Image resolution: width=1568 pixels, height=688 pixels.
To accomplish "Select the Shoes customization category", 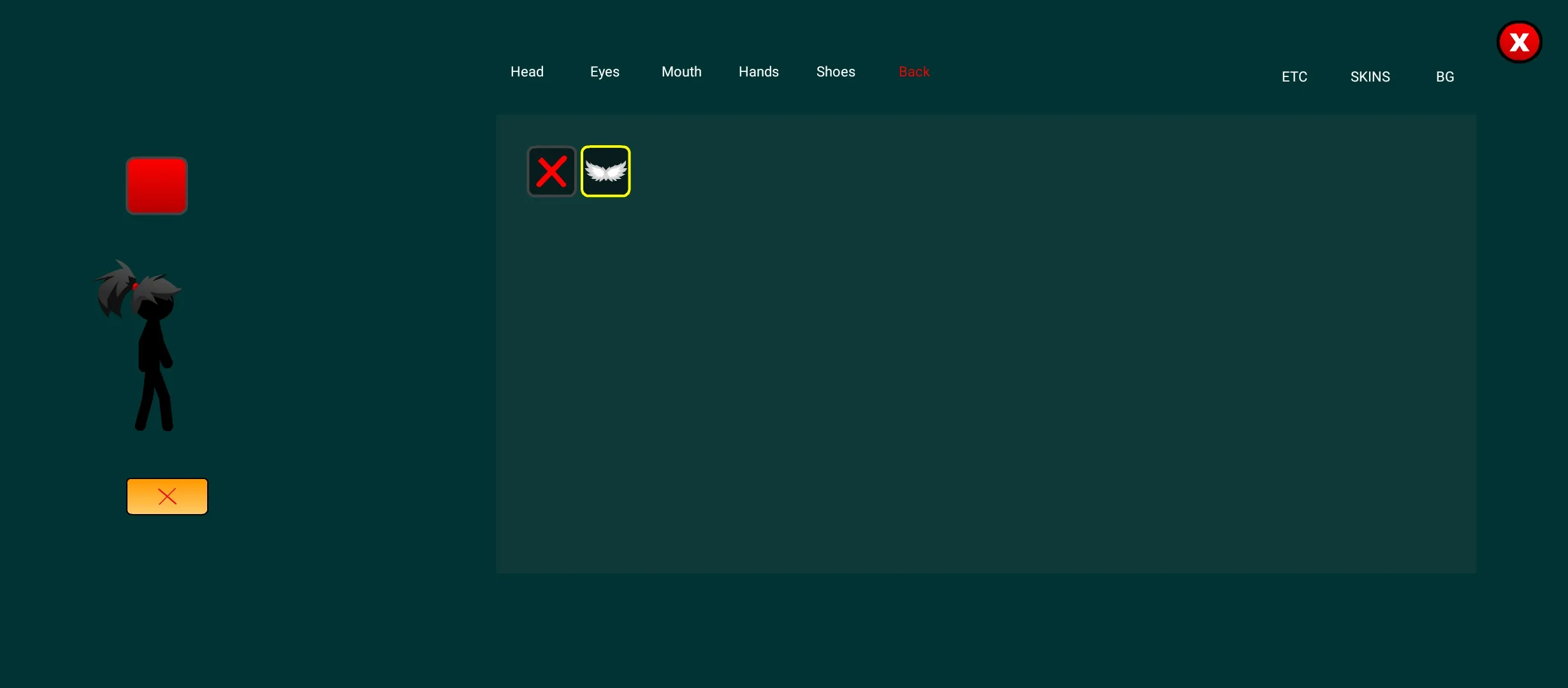I will click(x=835, y=71).
